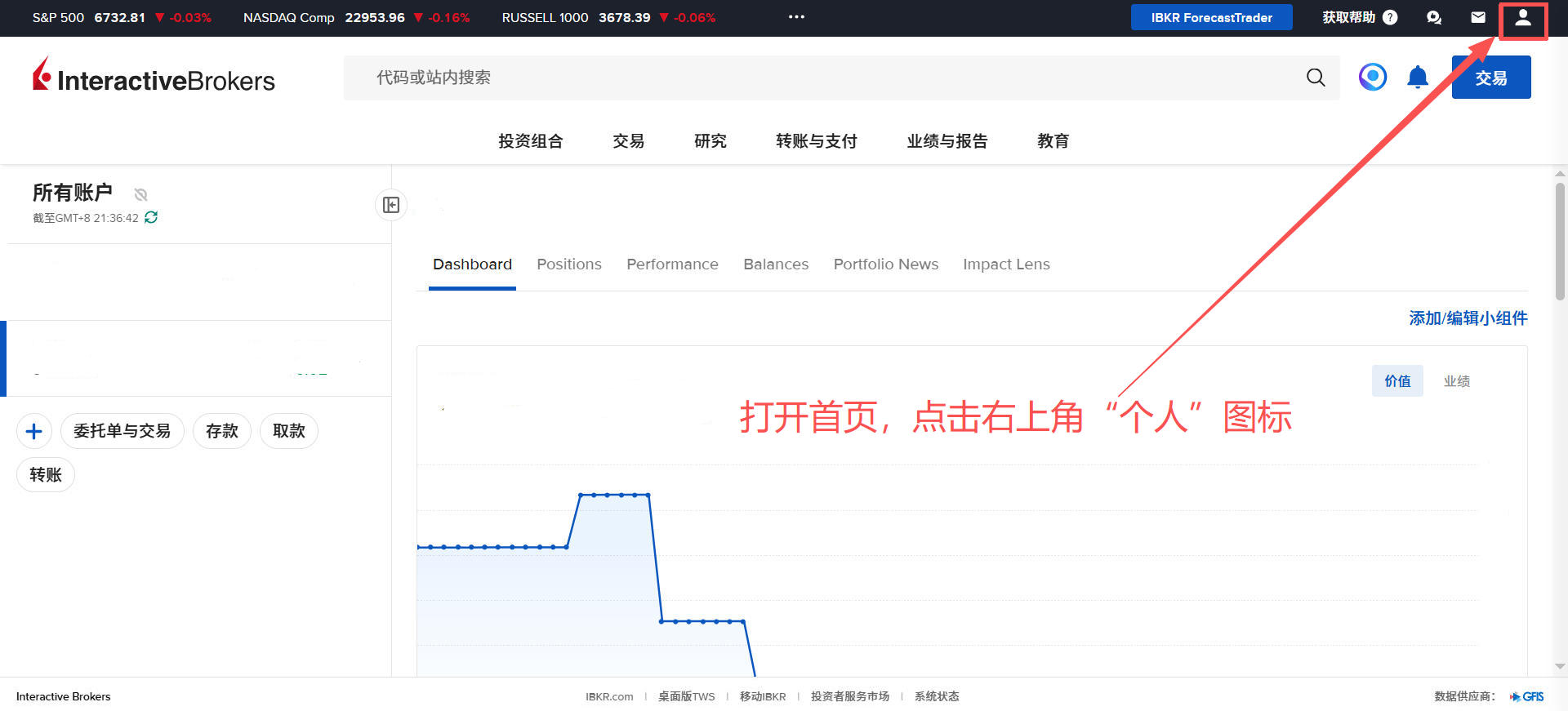This screenshot has width=1568, height=711.
Task: Click the vertical page scrollbar thumb
Action: coord(1560,241)
